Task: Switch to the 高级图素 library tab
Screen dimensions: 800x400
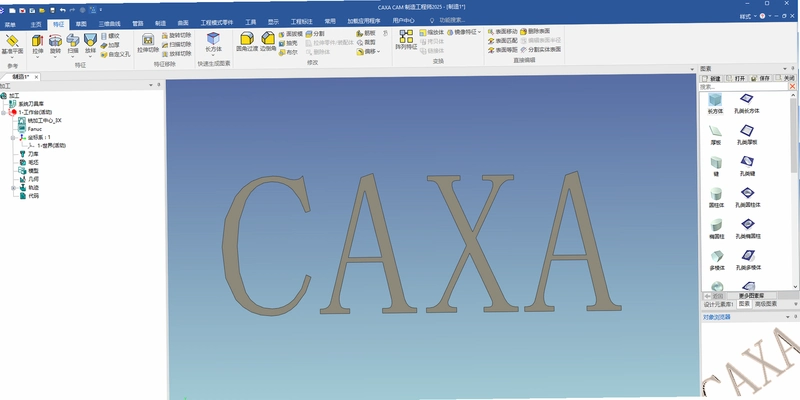Action: click(x=766, y=304)
